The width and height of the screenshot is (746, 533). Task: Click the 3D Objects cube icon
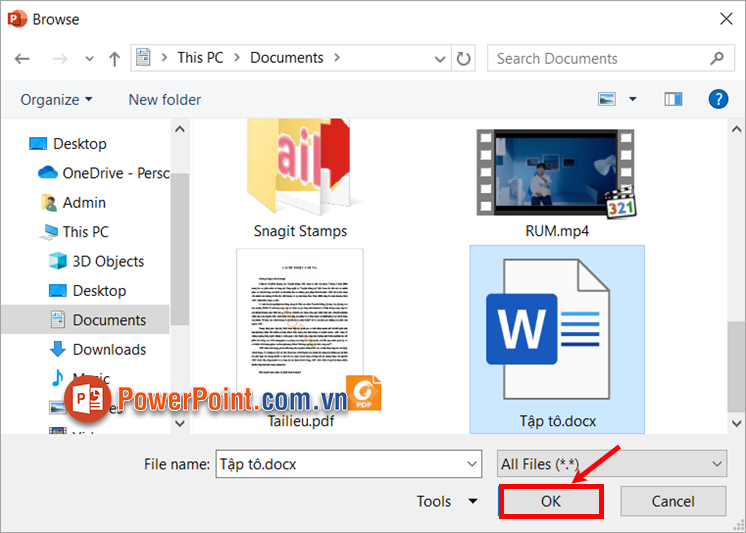(58, 261)
